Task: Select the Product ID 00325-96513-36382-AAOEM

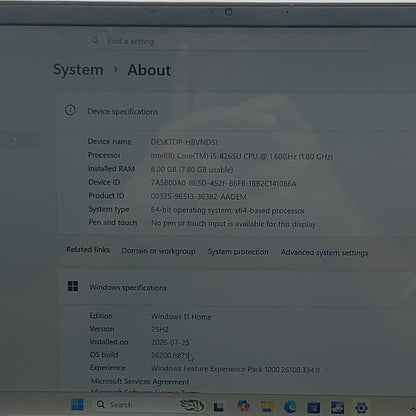Action: 199,197
